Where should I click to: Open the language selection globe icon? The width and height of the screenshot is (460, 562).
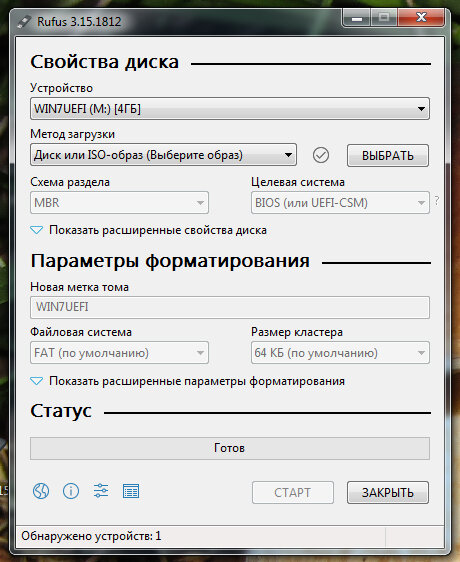[x=41, y=491]
